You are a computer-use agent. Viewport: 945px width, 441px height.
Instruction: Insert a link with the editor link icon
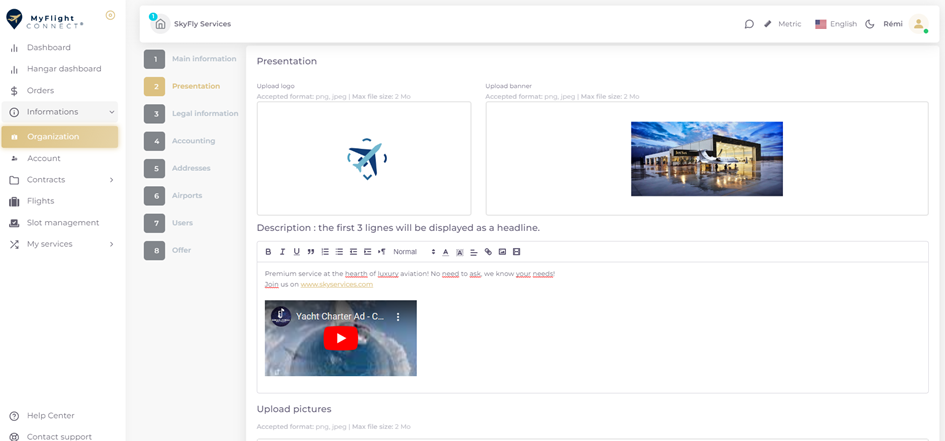pos(488,252)
